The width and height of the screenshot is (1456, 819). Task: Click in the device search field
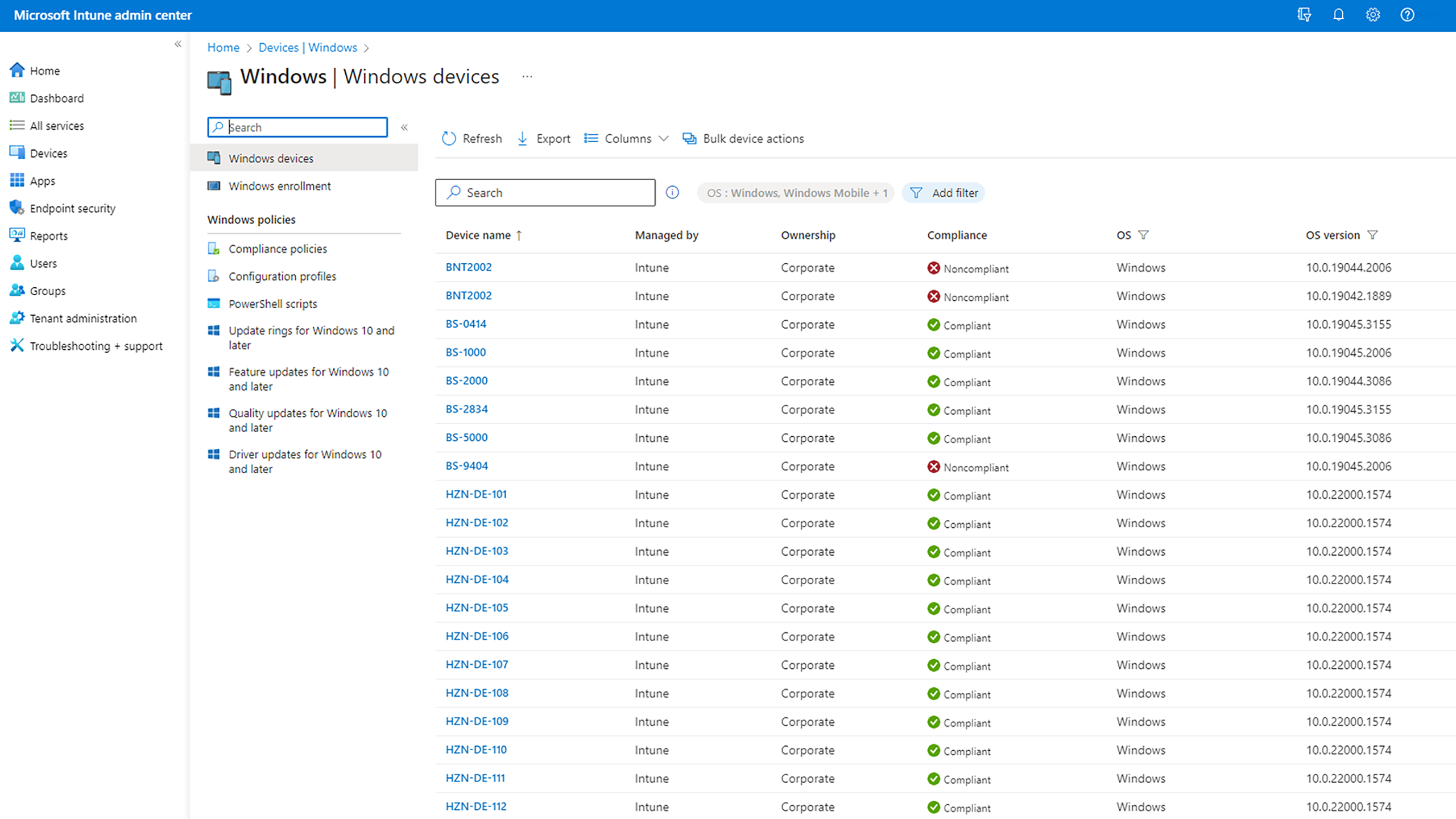click(x=544, y=192)
